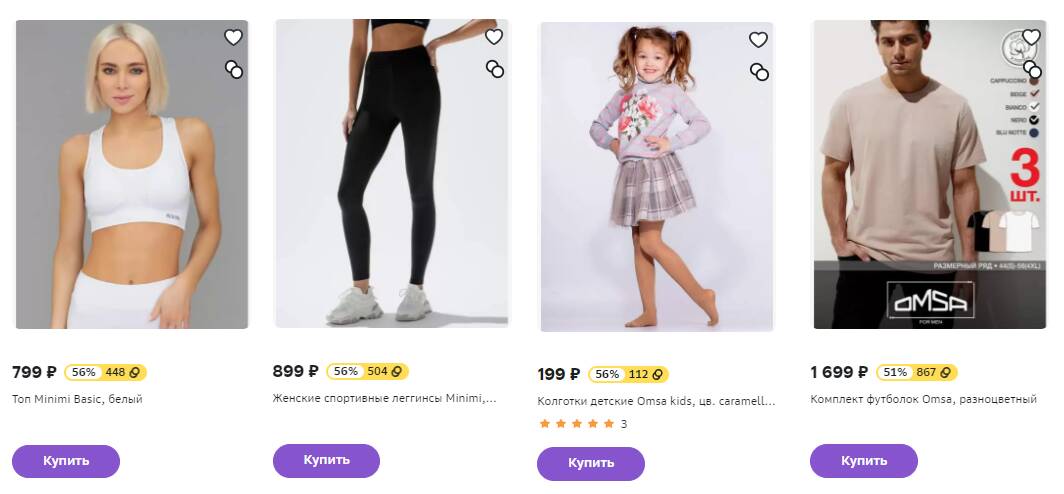This screenshot has height=494, width=1064.
Task: Open Колготки детские Omsa kids title
Action: click(656, 401)
